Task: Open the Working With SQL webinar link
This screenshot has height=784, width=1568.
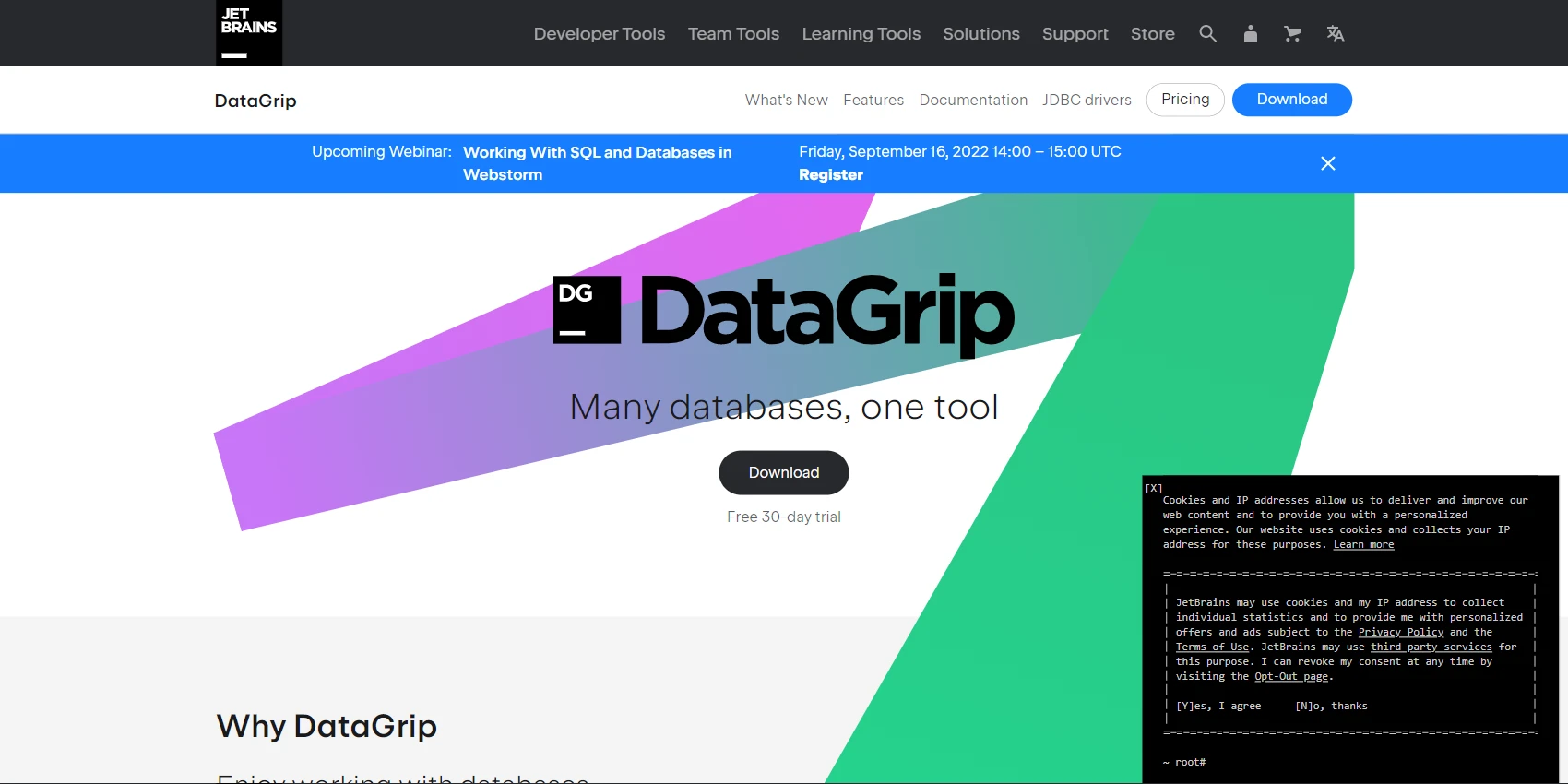Action: [597, 163]
